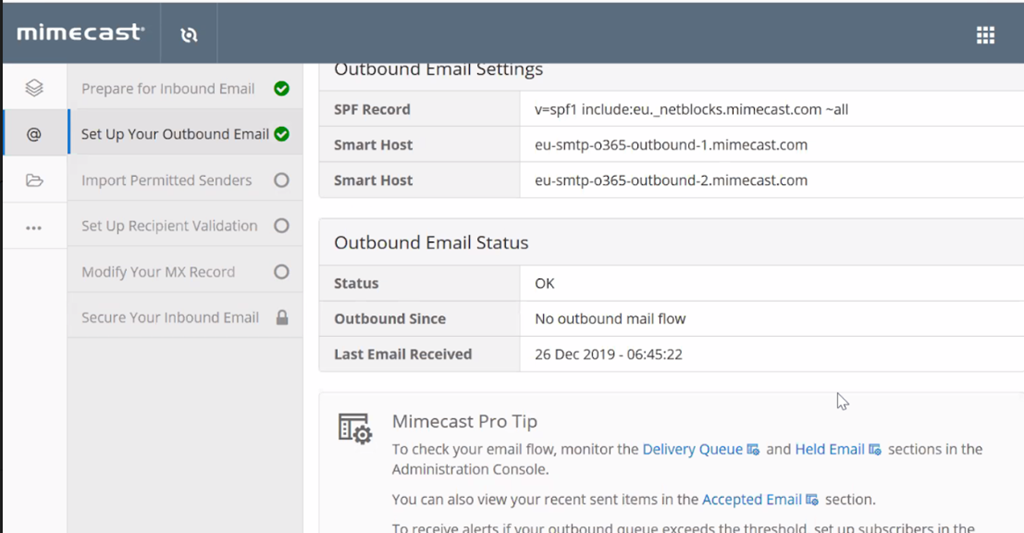Select the layers icon in sidebar

34,88
